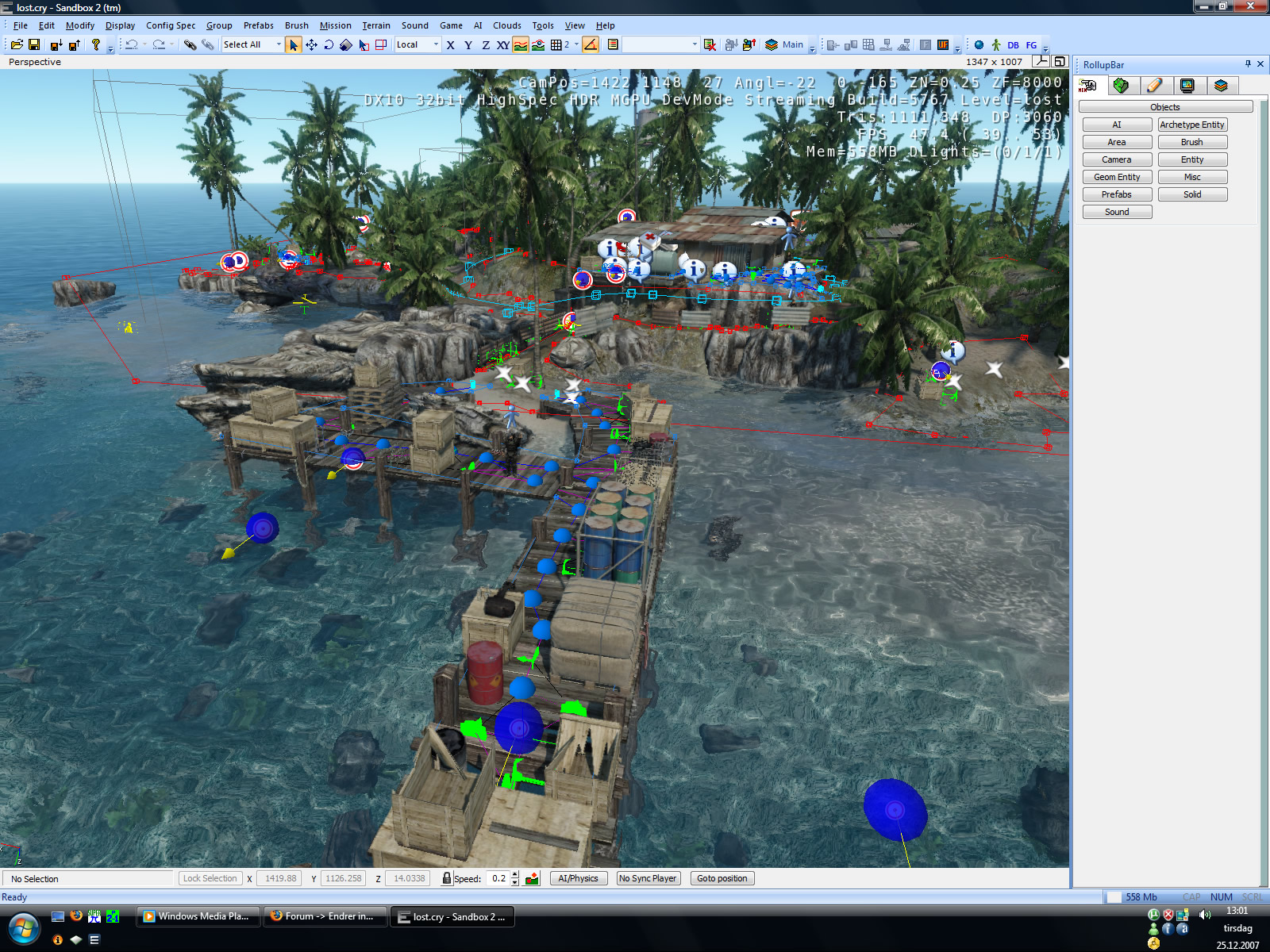Click the Prefabs object button

tap(1117, 194)
